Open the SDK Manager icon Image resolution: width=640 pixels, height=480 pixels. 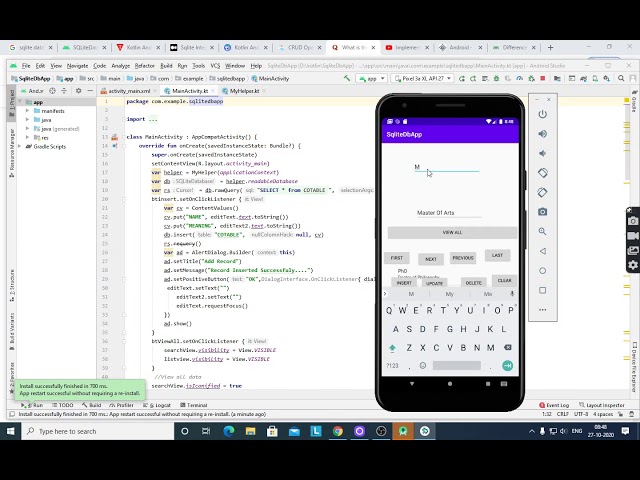(607, 78)
